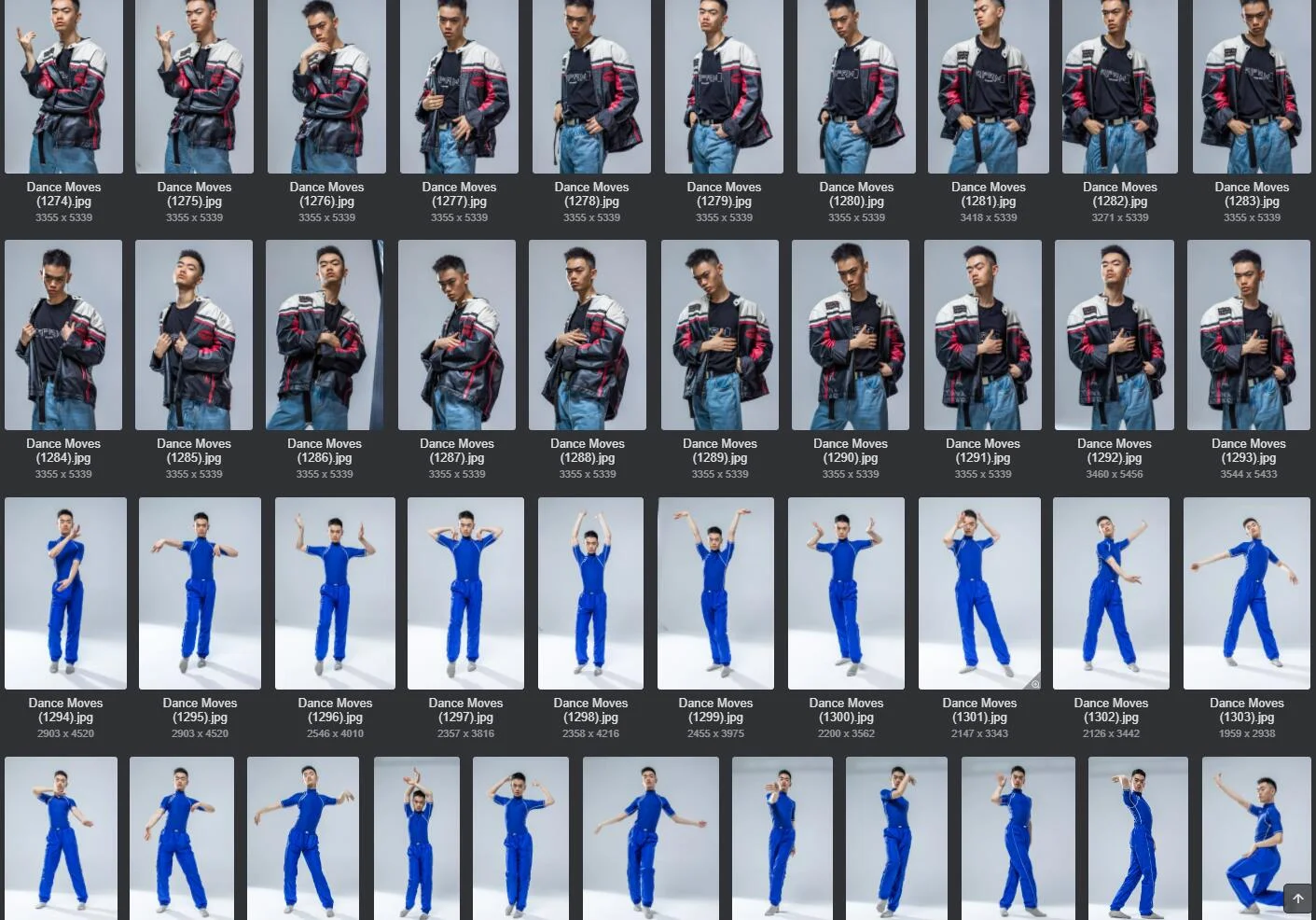
Task: Click the resolution label "2455 x 3975"
Action: point(715,733)
